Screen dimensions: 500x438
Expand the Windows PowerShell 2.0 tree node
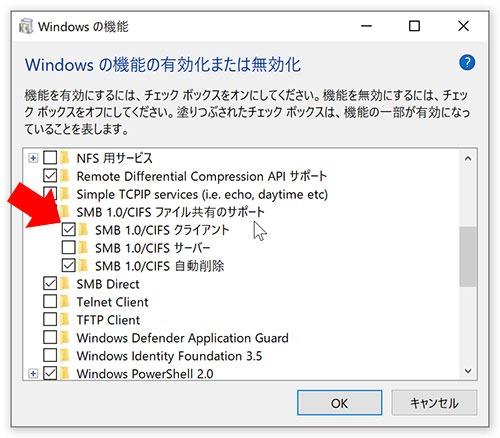coord(33,374)
